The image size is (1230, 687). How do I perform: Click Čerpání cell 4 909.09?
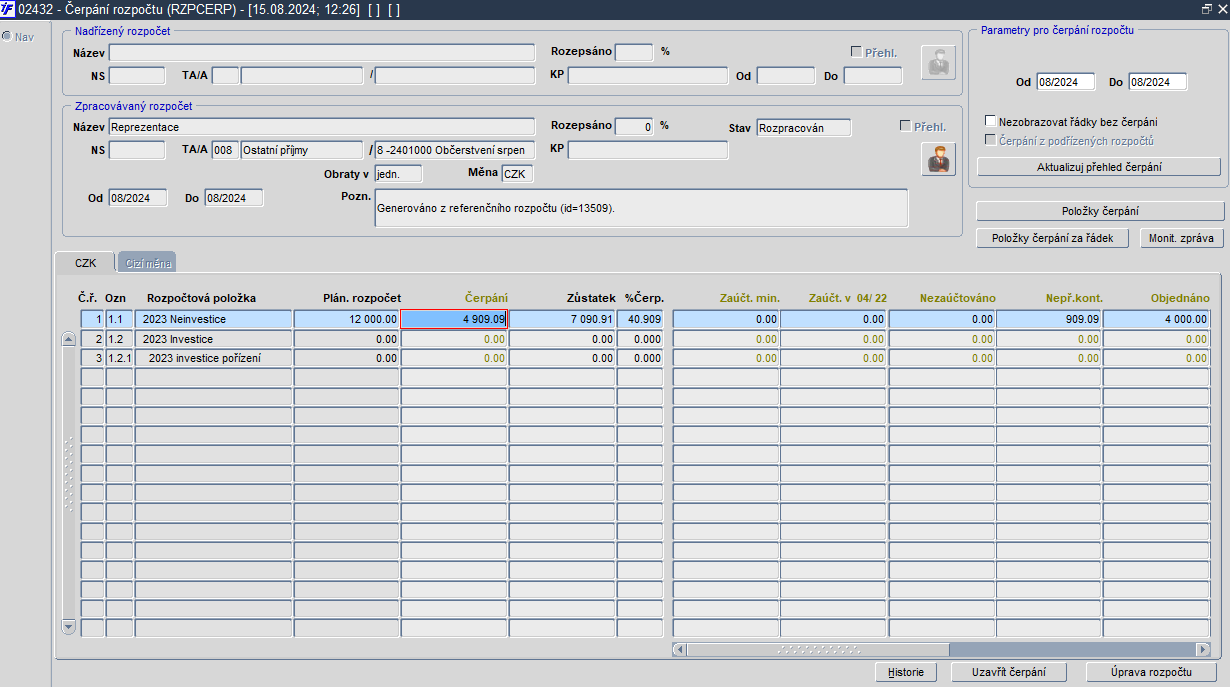tap(454, 319)
